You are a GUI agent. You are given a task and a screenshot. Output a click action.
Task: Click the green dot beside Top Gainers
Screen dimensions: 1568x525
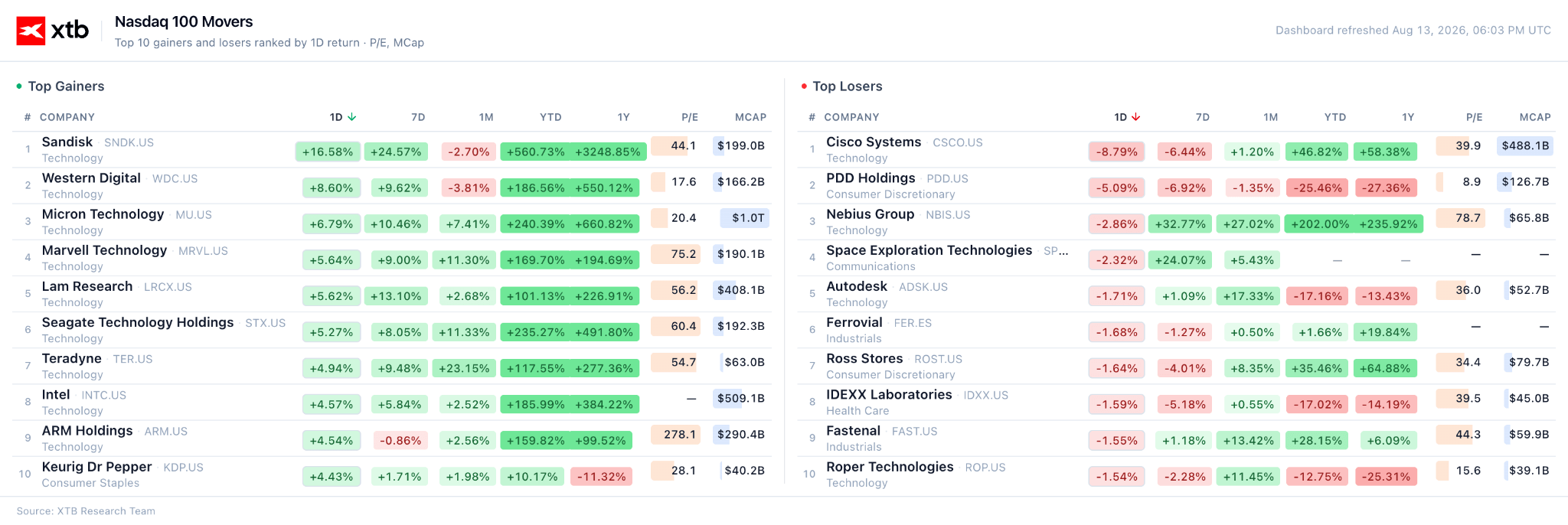[19, 86]
